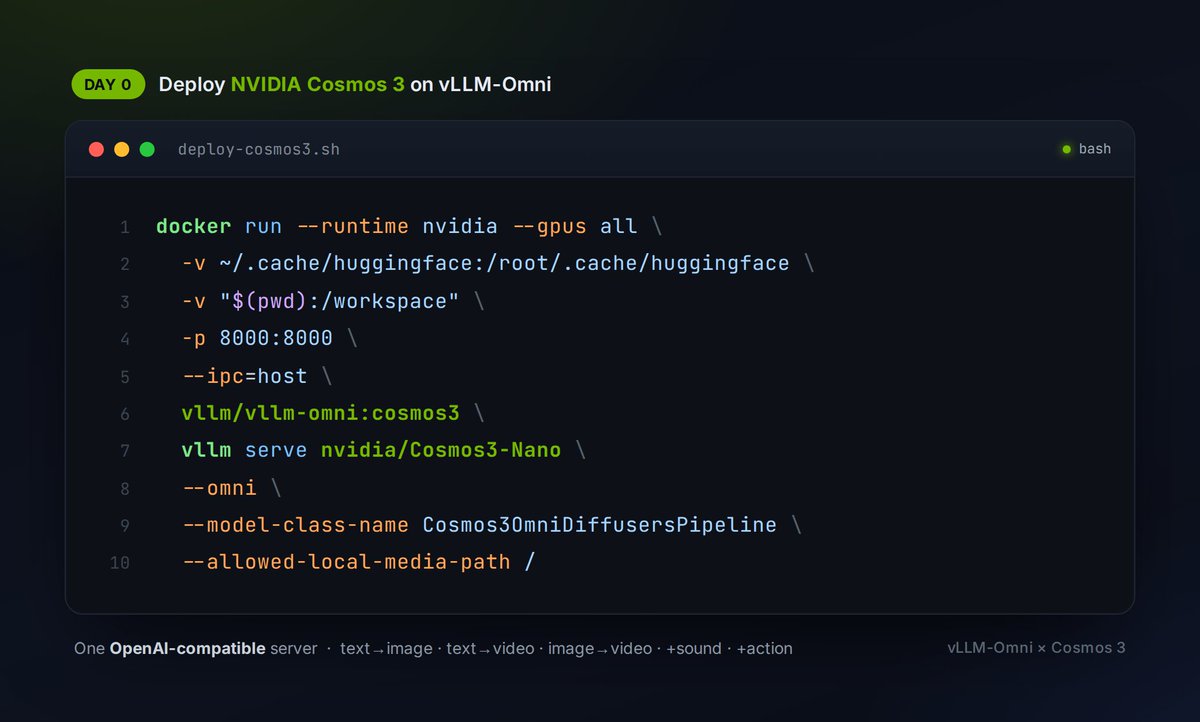Click the 'vllm/vllm-omni:cosmos3' image name
Screen dimensions: 1200x722
pos(320,413)
